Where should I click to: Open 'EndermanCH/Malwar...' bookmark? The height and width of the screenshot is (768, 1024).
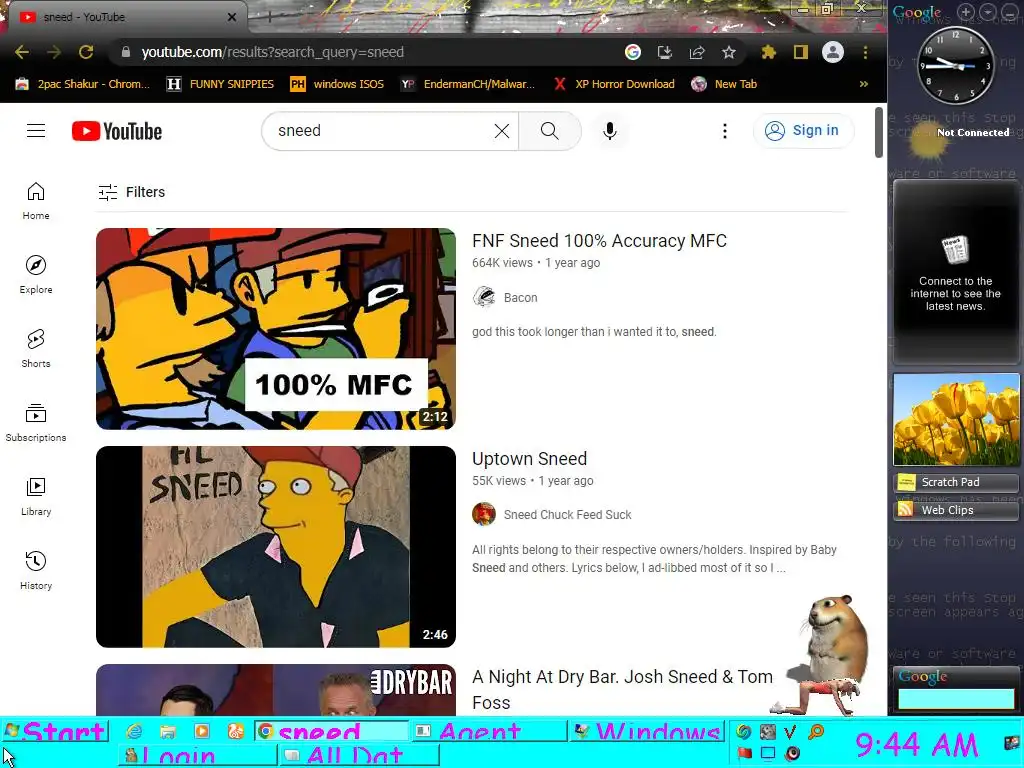468,84
